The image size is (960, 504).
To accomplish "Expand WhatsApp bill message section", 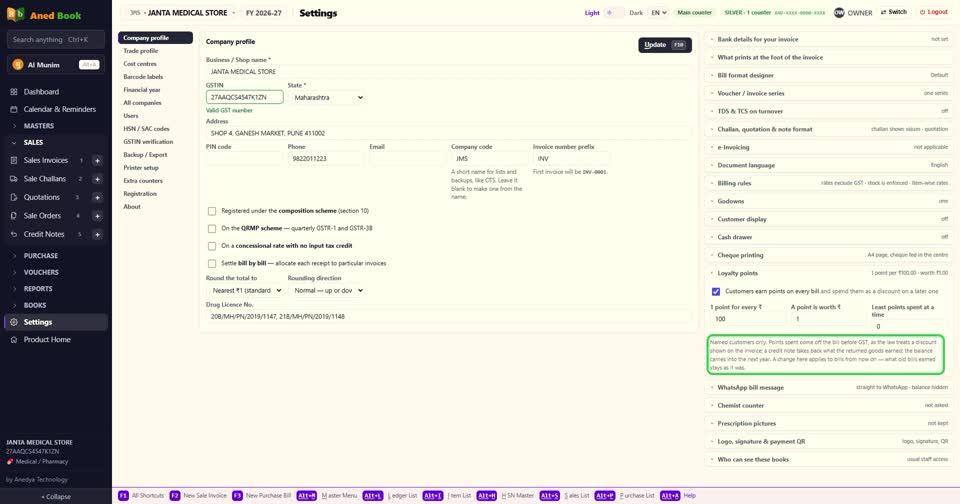I will point(829,388).
